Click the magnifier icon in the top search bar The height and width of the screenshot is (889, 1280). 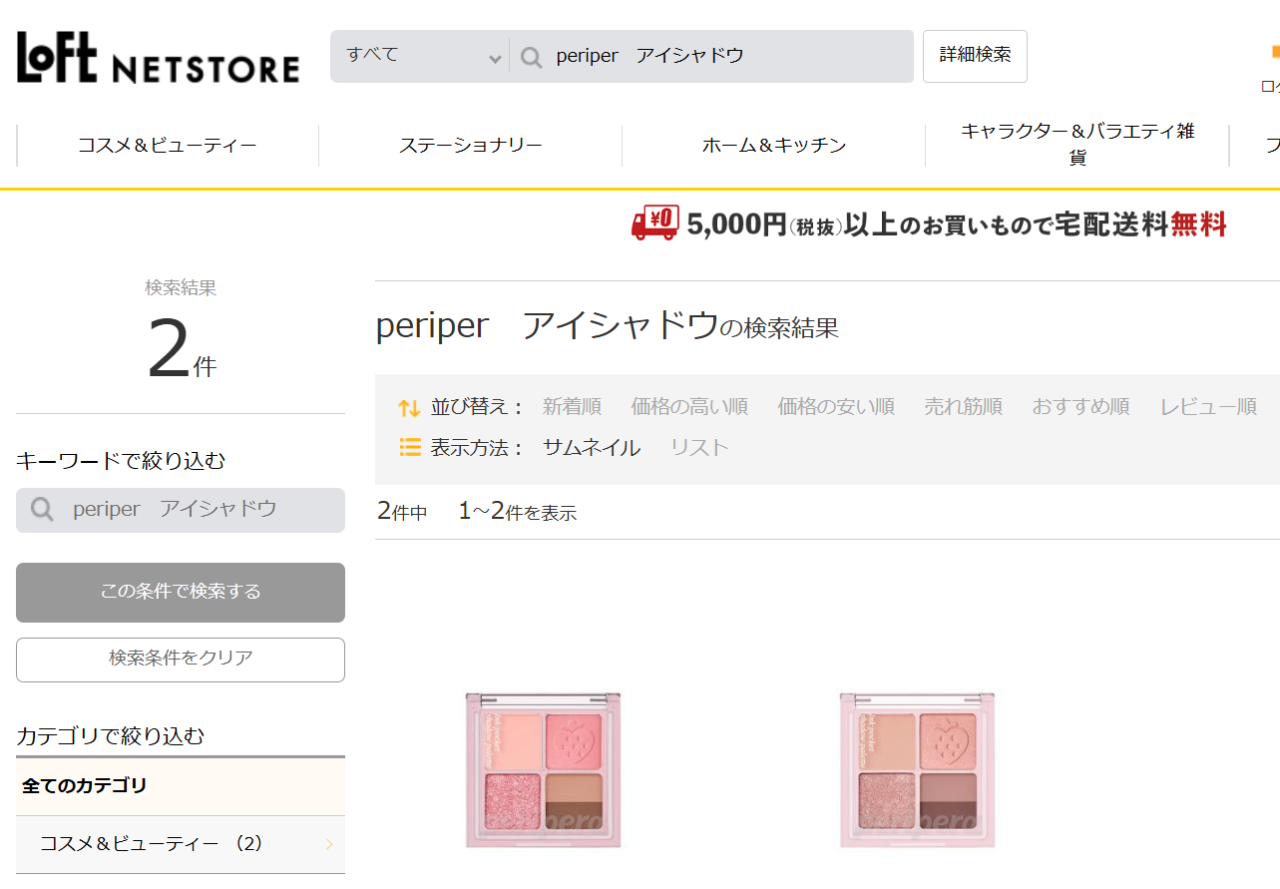532,56
